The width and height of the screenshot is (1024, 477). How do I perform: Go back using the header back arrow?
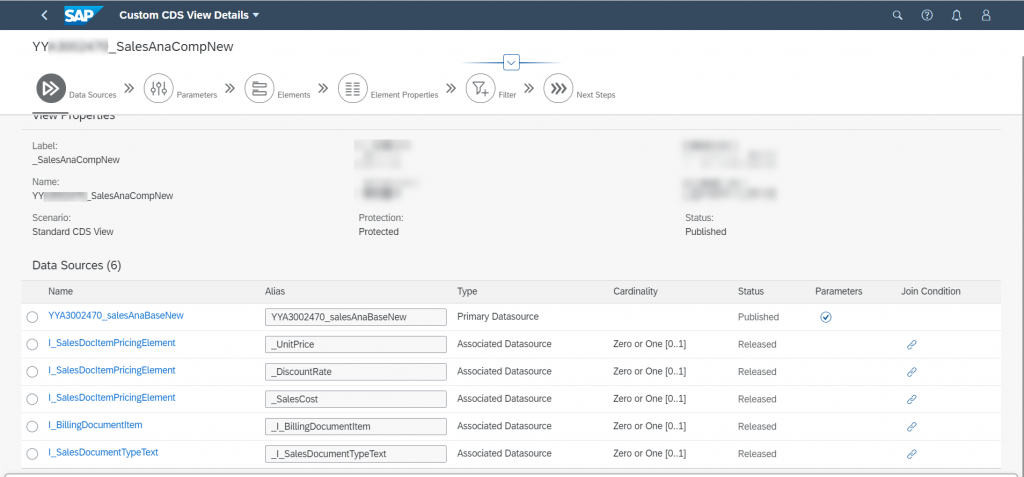click(44, 15)
